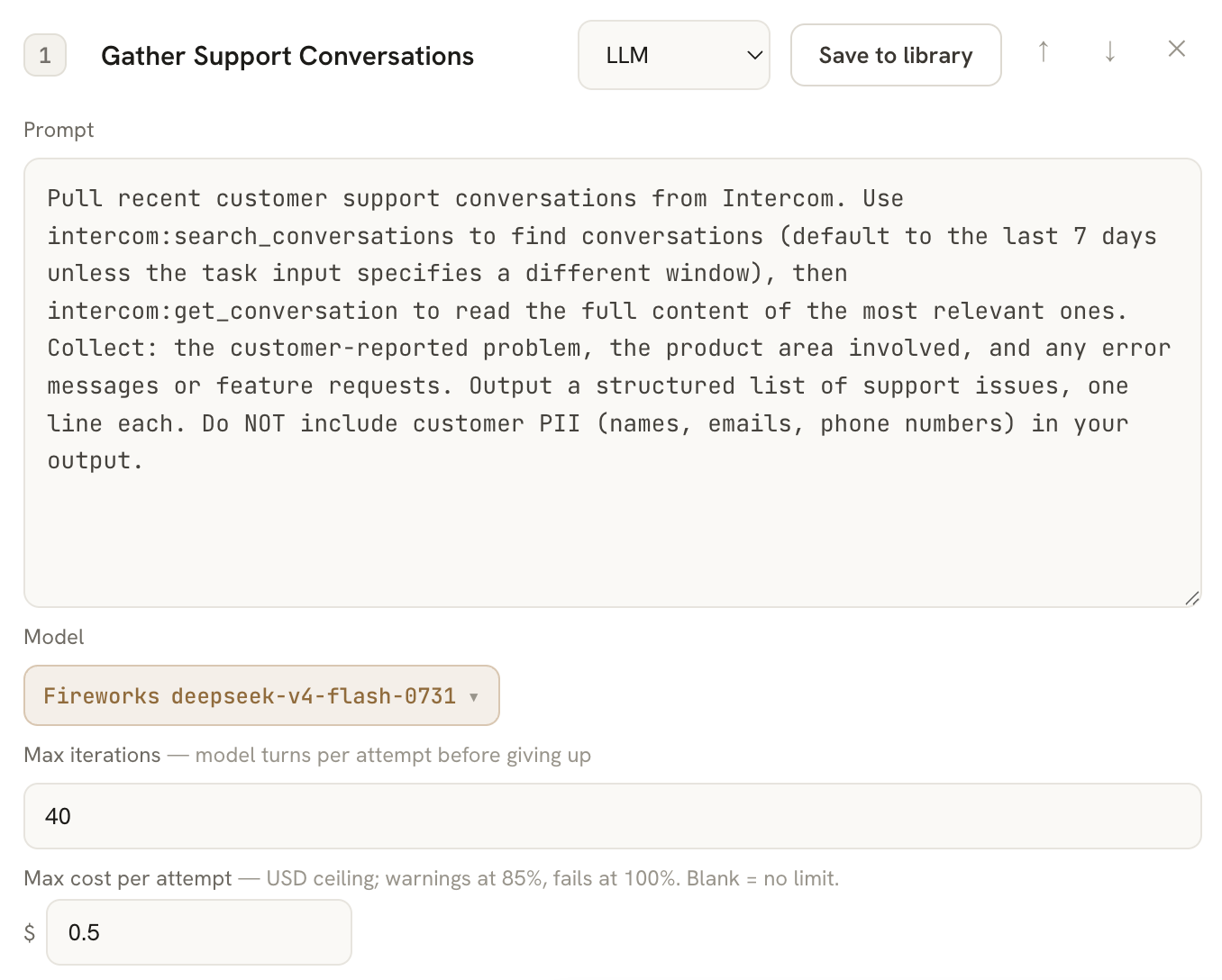
Task: Click the Max cost field showing 0.5
Action: 199,932
